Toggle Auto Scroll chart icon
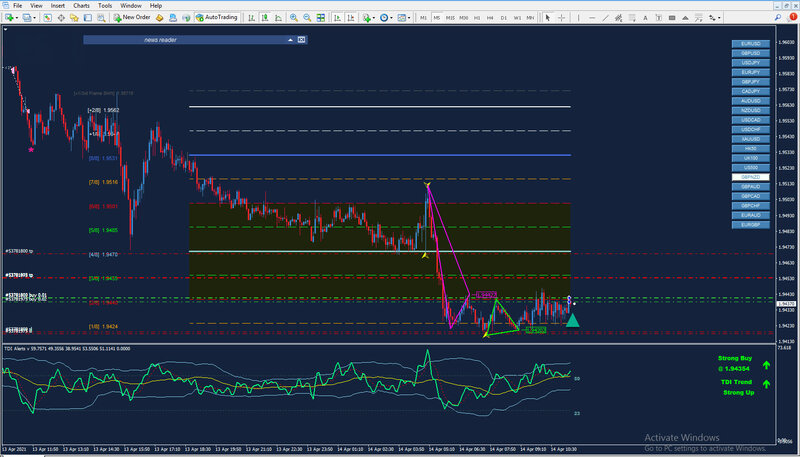This screenshot has width=800, height=457. point(337,18)
